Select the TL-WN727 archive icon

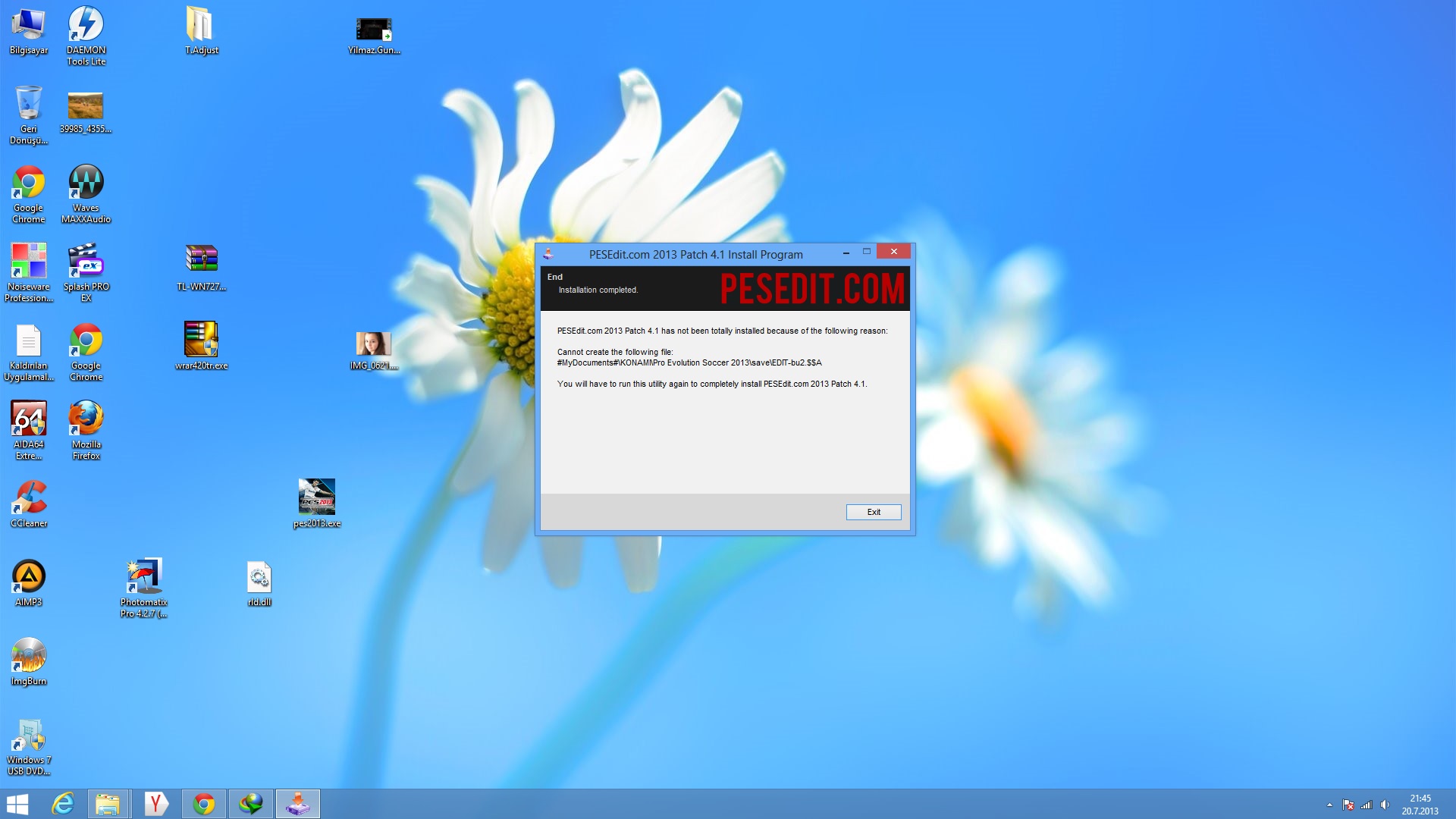click(x=201, y=268)
